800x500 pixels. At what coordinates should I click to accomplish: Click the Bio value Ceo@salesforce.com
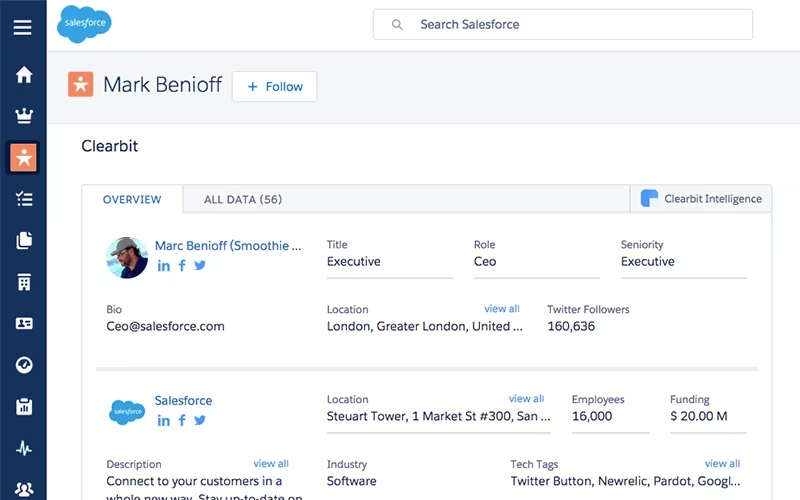pyautogui.click(x=165, y=327)
